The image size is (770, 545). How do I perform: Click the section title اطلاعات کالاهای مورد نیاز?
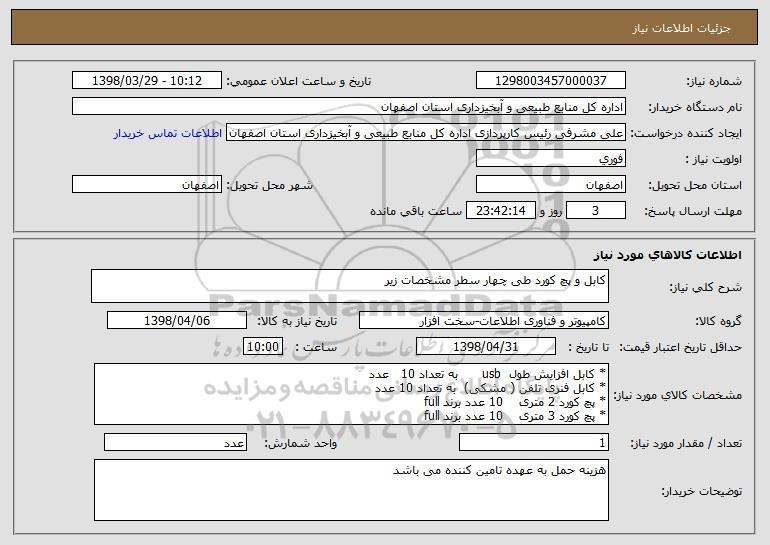(667, 255)
